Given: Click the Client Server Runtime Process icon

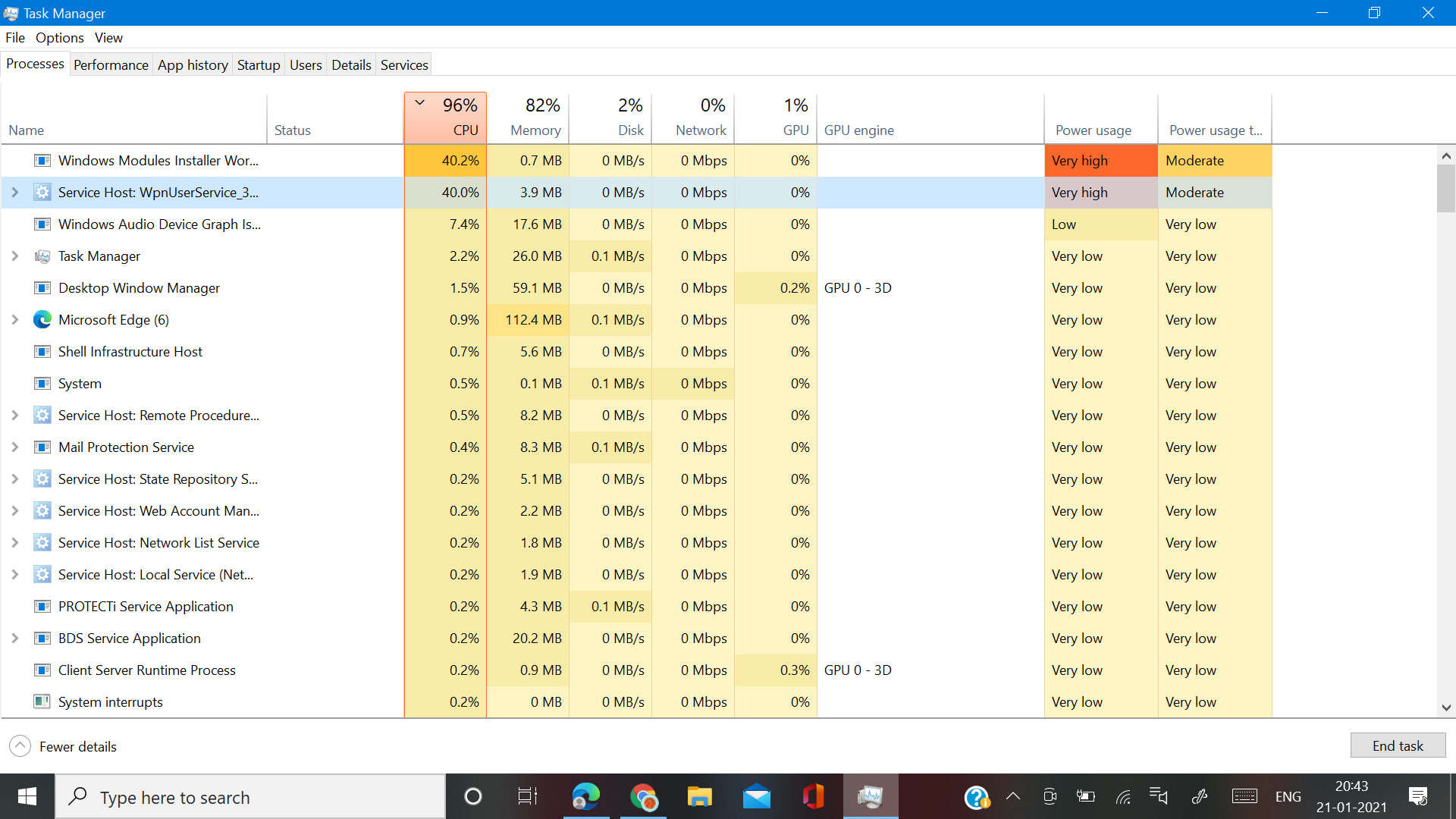Looking at the screenshot, I should [42, 670].
